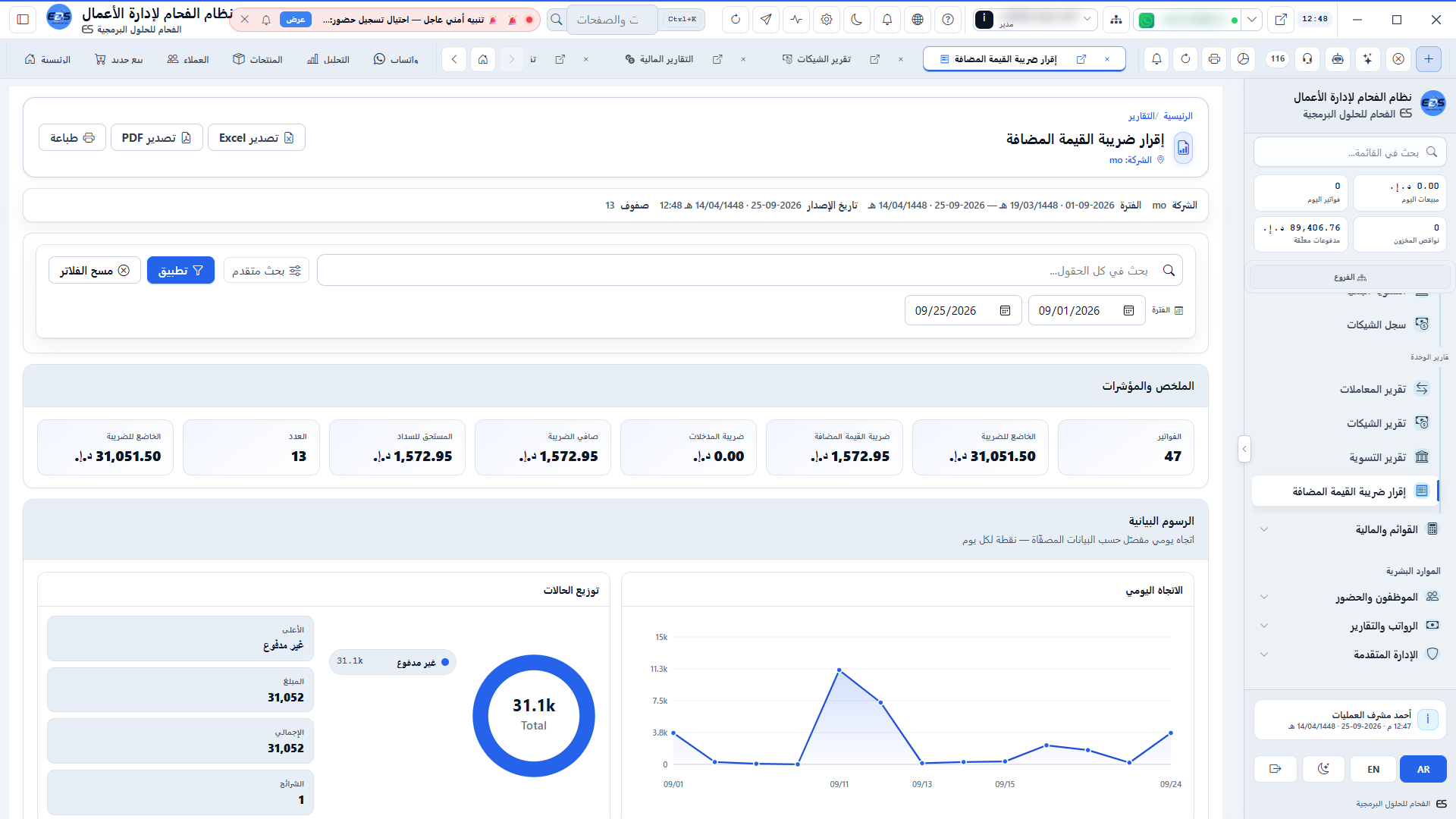Screen dimensions: 1456x819
Task: Expand the WhatsApp status dropdown
Action: tap(1252, 20)
